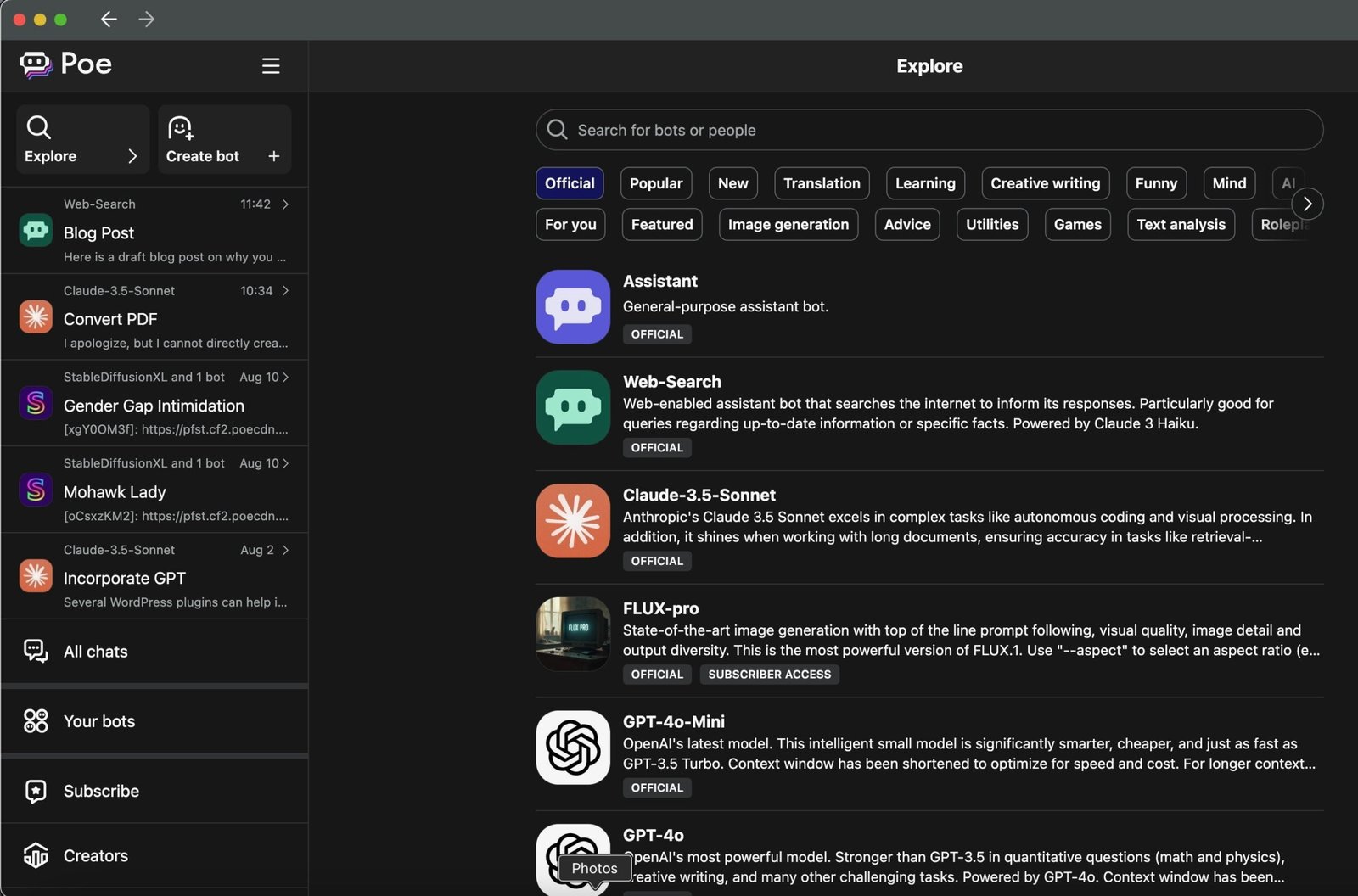1358x896 pixels.
Task: Click the Claude avatar beside Incorporate GPT
Action: point(36,576)
